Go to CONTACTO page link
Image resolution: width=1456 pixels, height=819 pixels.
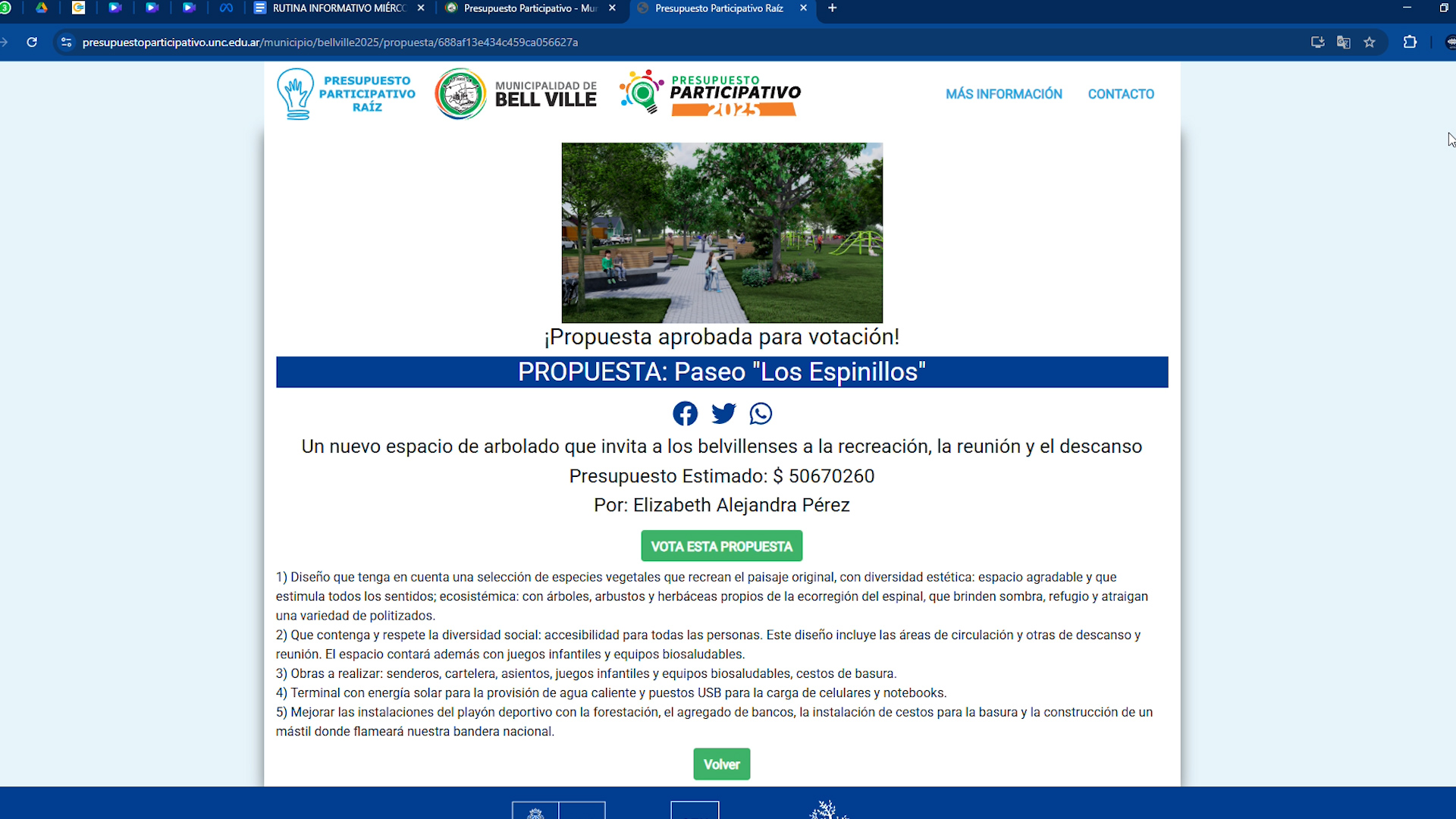(x=1121, y=94)
